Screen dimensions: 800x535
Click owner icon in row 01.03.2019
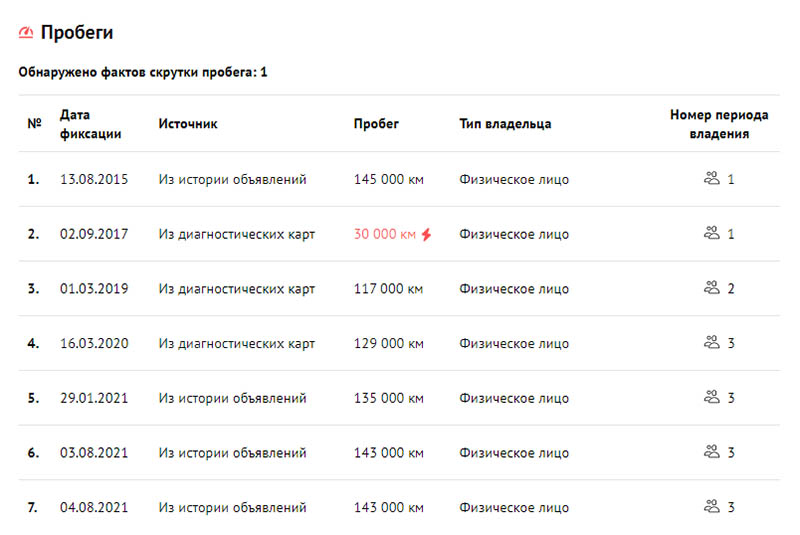[712, 288]
